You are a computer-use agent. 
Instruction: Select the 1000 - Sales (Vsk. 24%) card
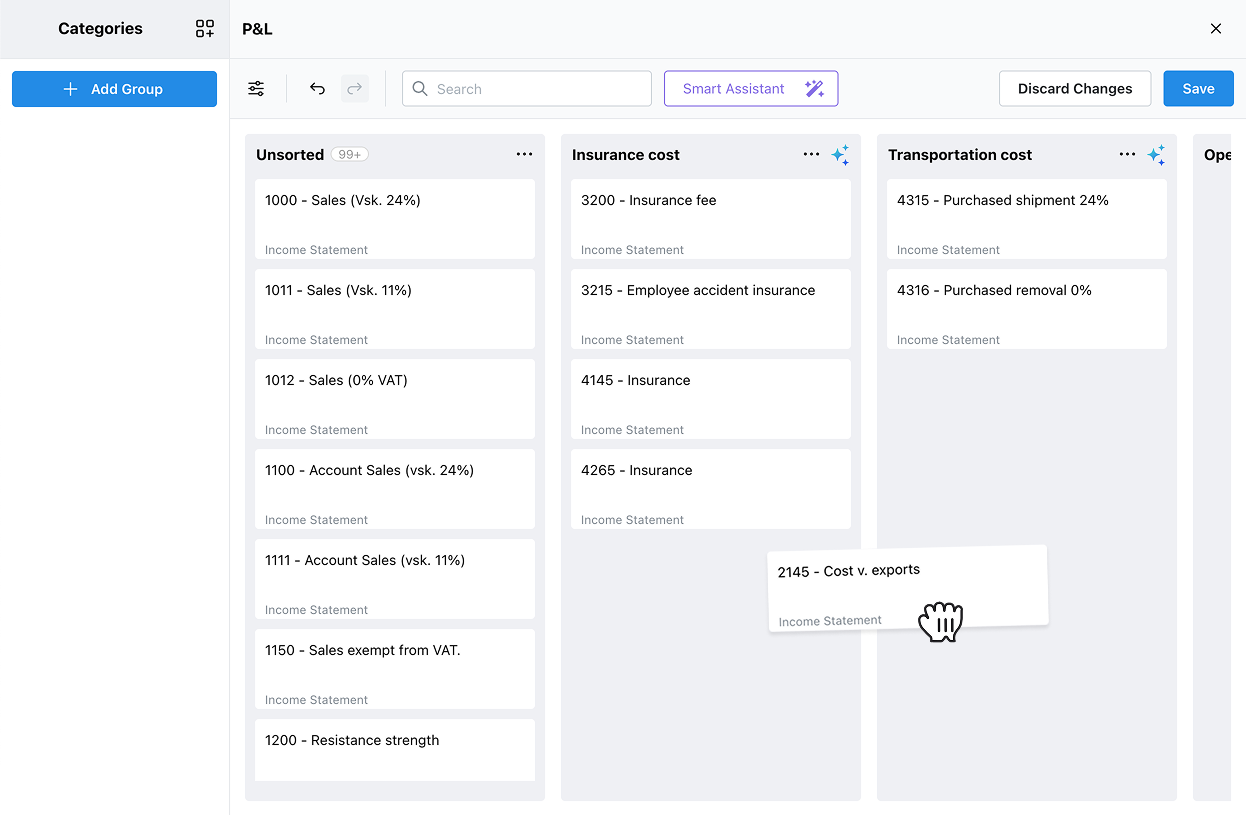pyautogui.click(x=395, y=219)
